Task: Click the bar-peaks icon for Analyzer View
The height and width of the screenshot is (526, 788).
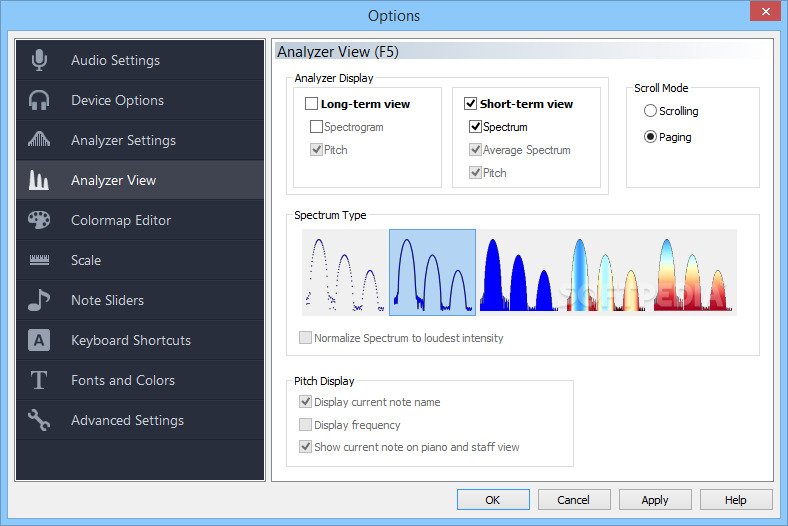Action: tap(39, 180)
